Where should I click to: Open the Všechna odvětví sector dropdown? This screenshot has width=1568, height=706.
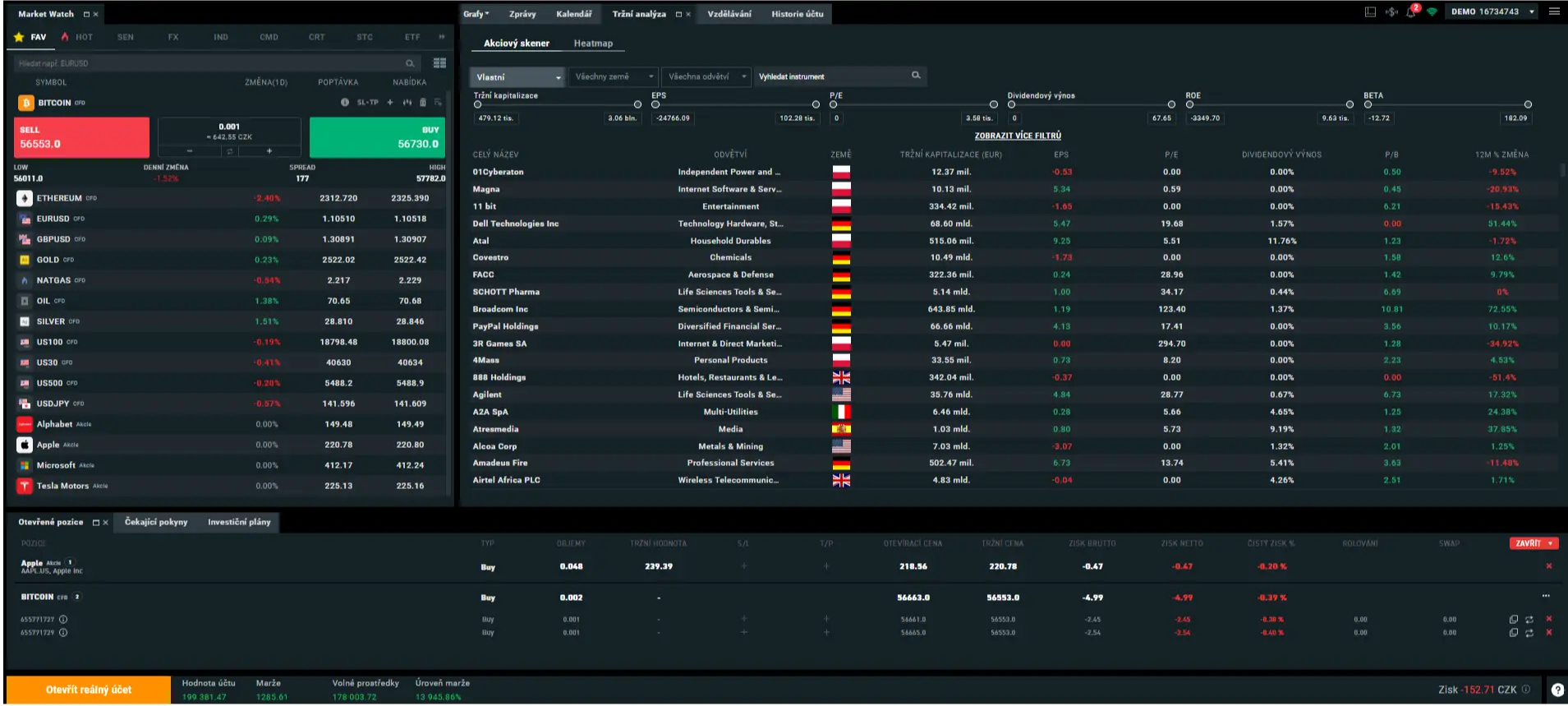tap(706, 77)
